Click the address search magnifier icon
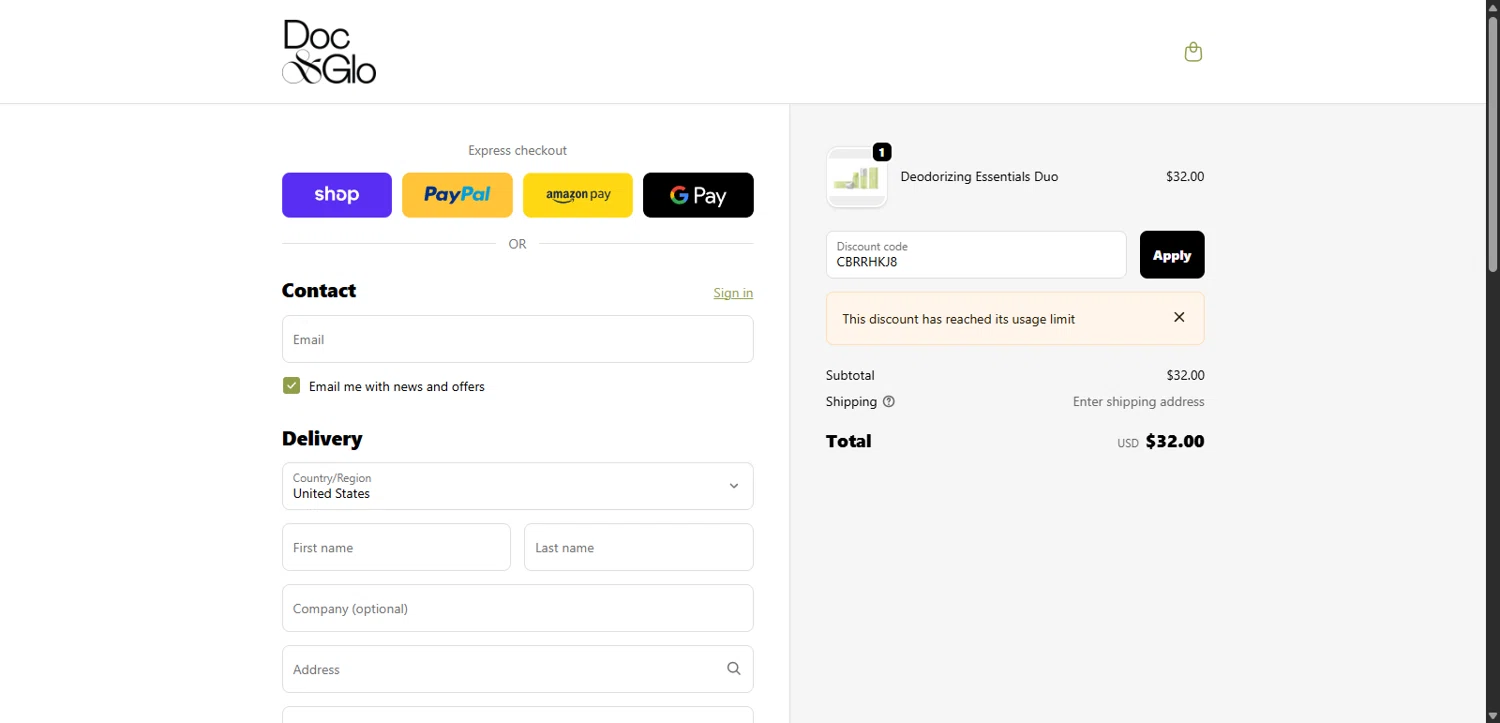The height and width of the screenshot is (723, 1500). point(734,669)
